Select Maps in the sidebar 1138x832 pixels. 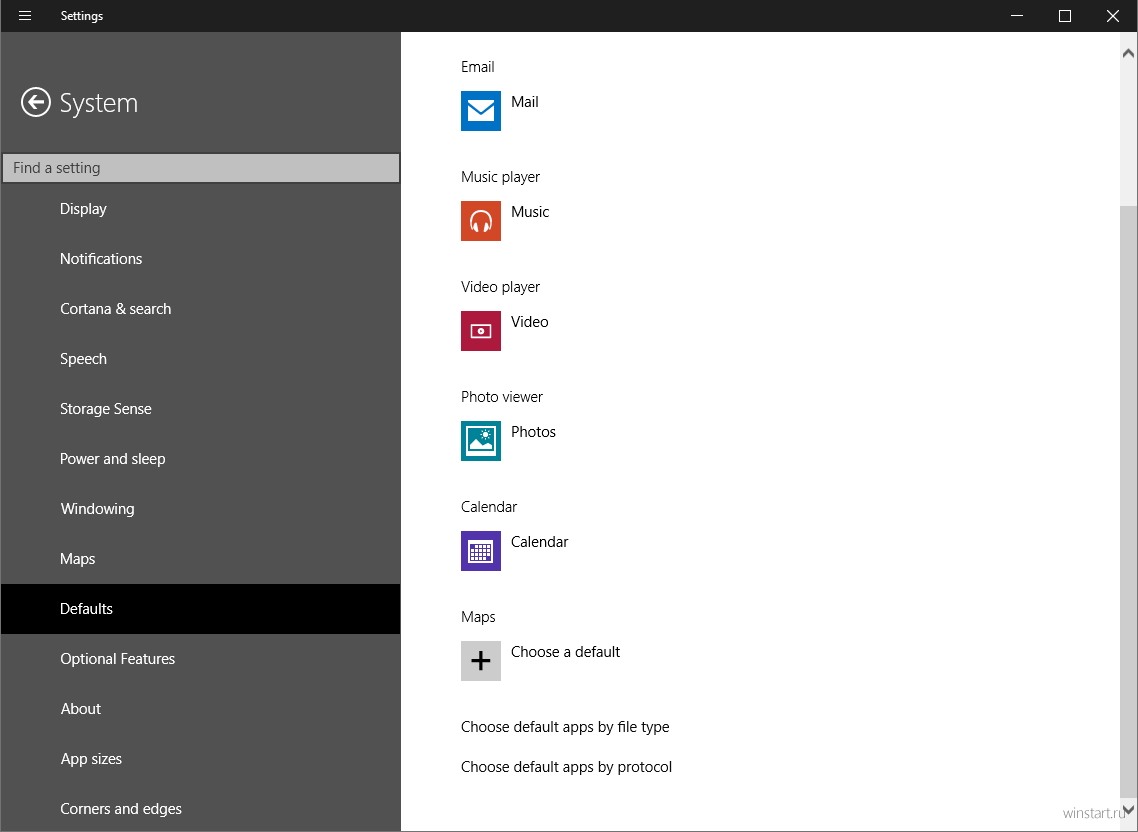pyautogui.click(x=200, y=559)
